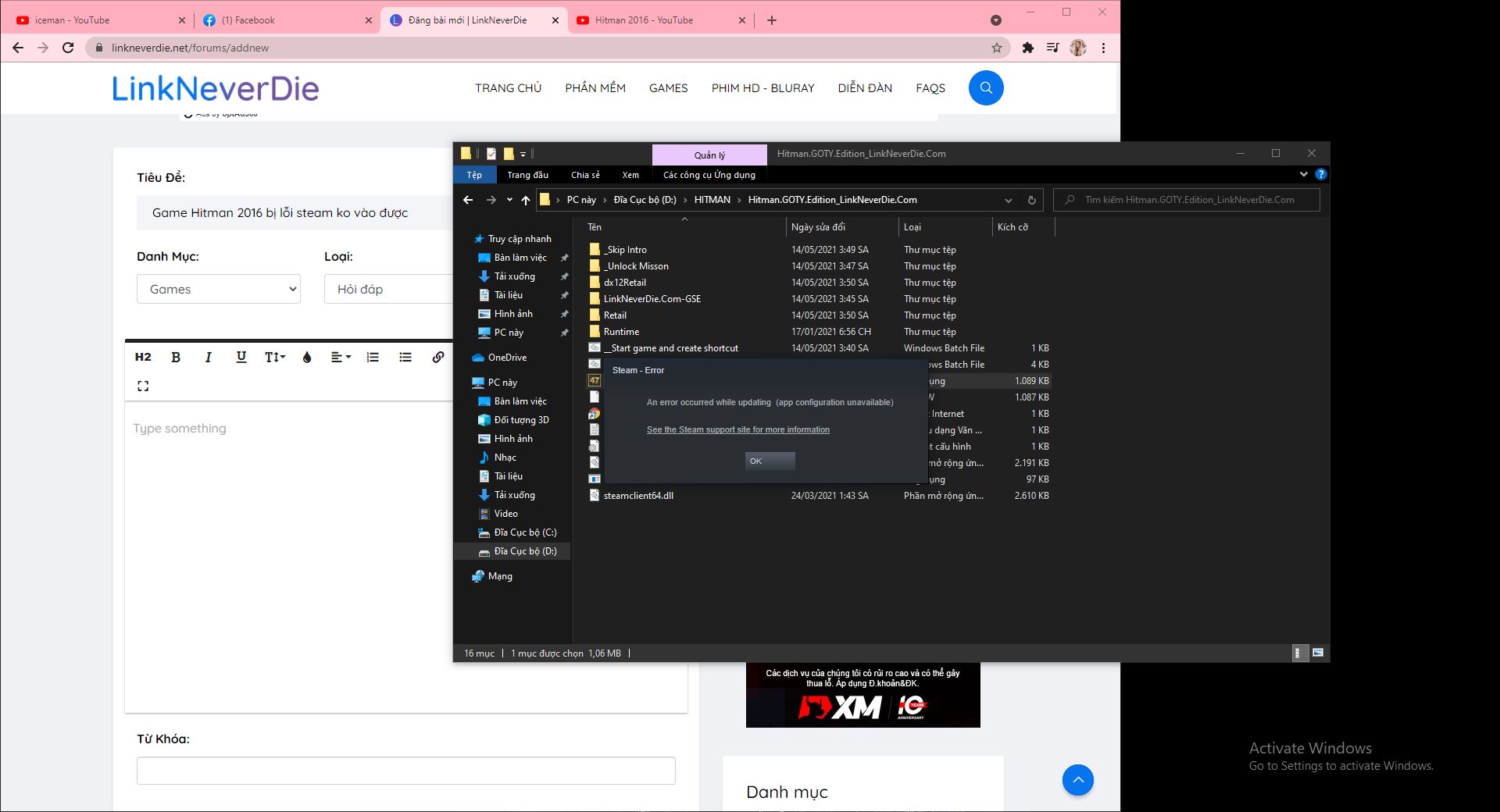Expand the File Explorer ribbon chevron
The height and width of the screenshot is (812, 1500).
coord(1303,175)
